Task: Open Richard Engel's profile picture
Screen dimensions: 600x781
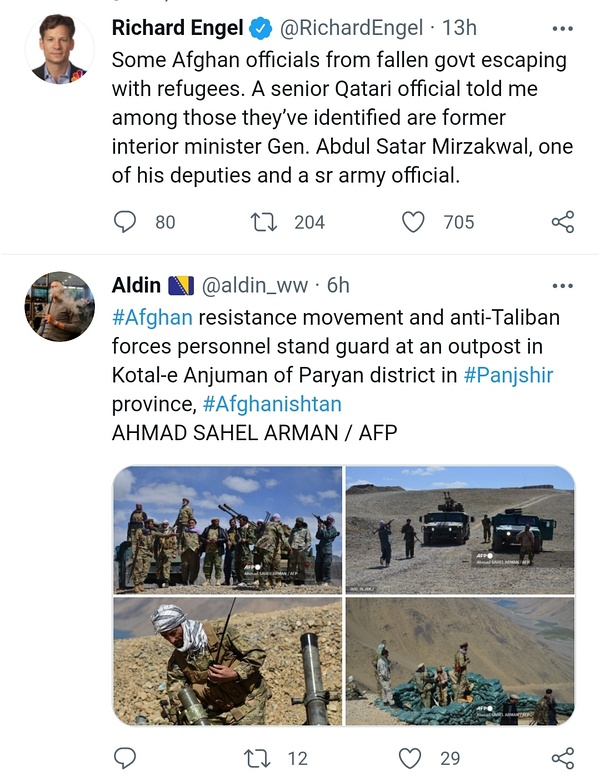Action: coord(59,48)
